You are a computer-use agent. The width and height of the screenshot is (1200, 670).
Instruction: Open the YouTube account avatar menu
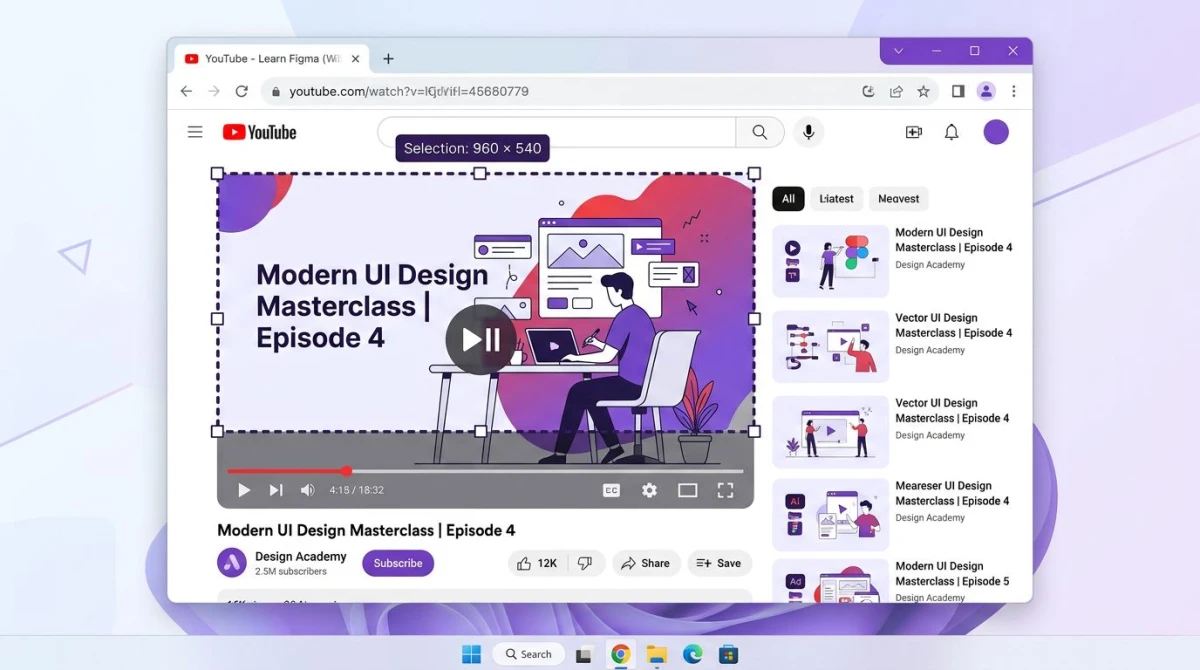tap(996, 132)
